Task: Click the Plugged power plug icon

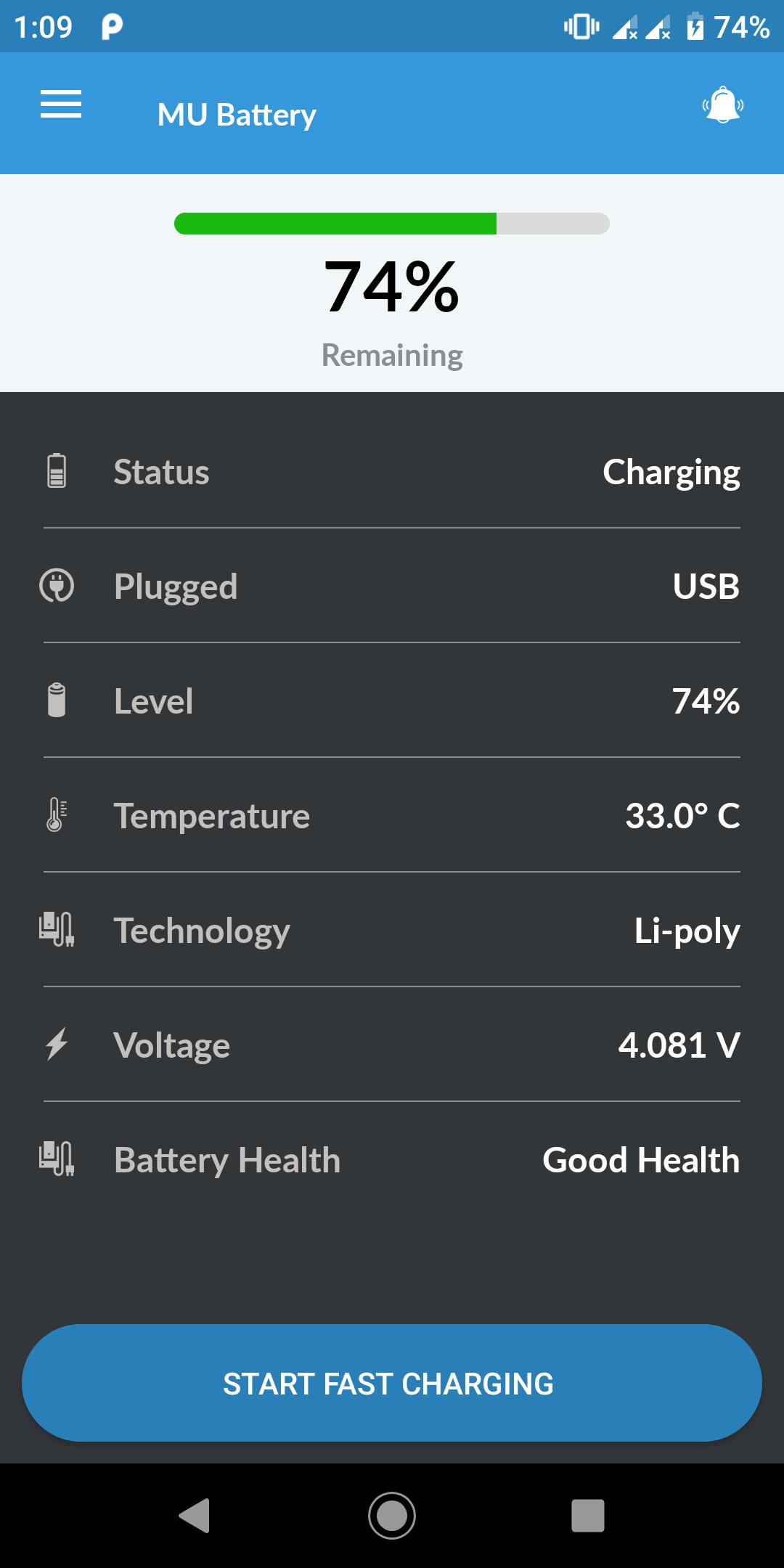Action: [57, 586]
